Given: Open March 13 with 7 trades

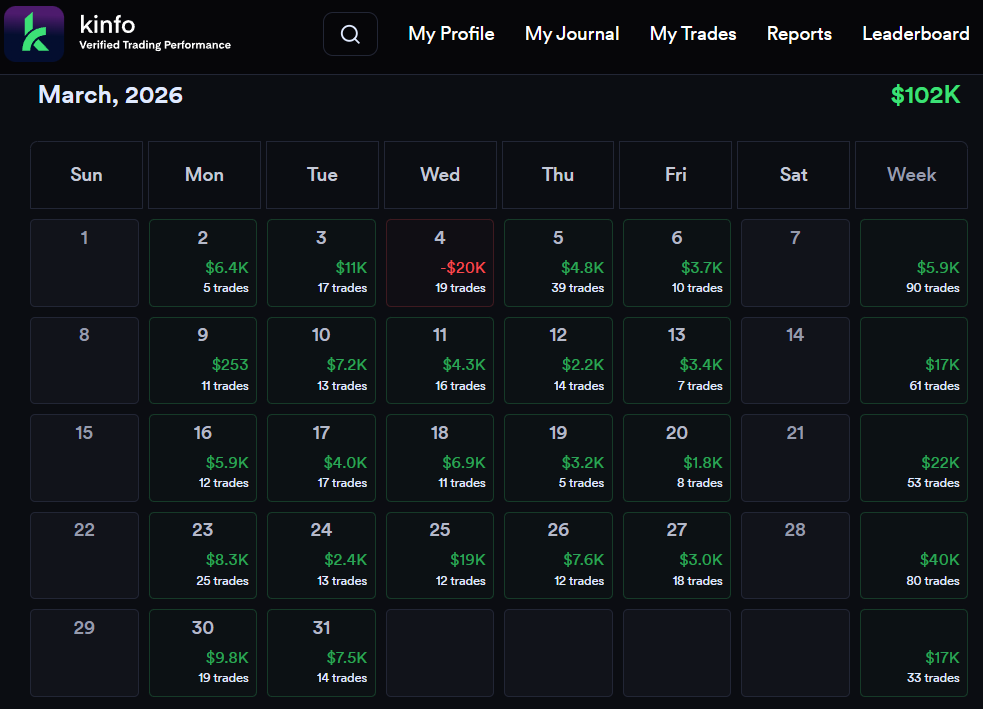Looking at the screenshot, I should (677, 360).
